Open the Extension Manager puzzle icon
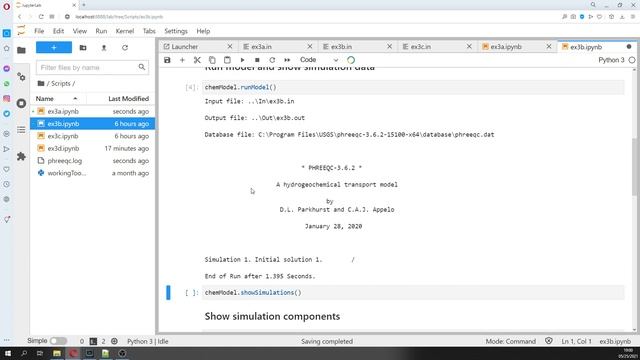The height and width of the screenshot is (360, 640). pyautogui.click(x=21, y=156)
